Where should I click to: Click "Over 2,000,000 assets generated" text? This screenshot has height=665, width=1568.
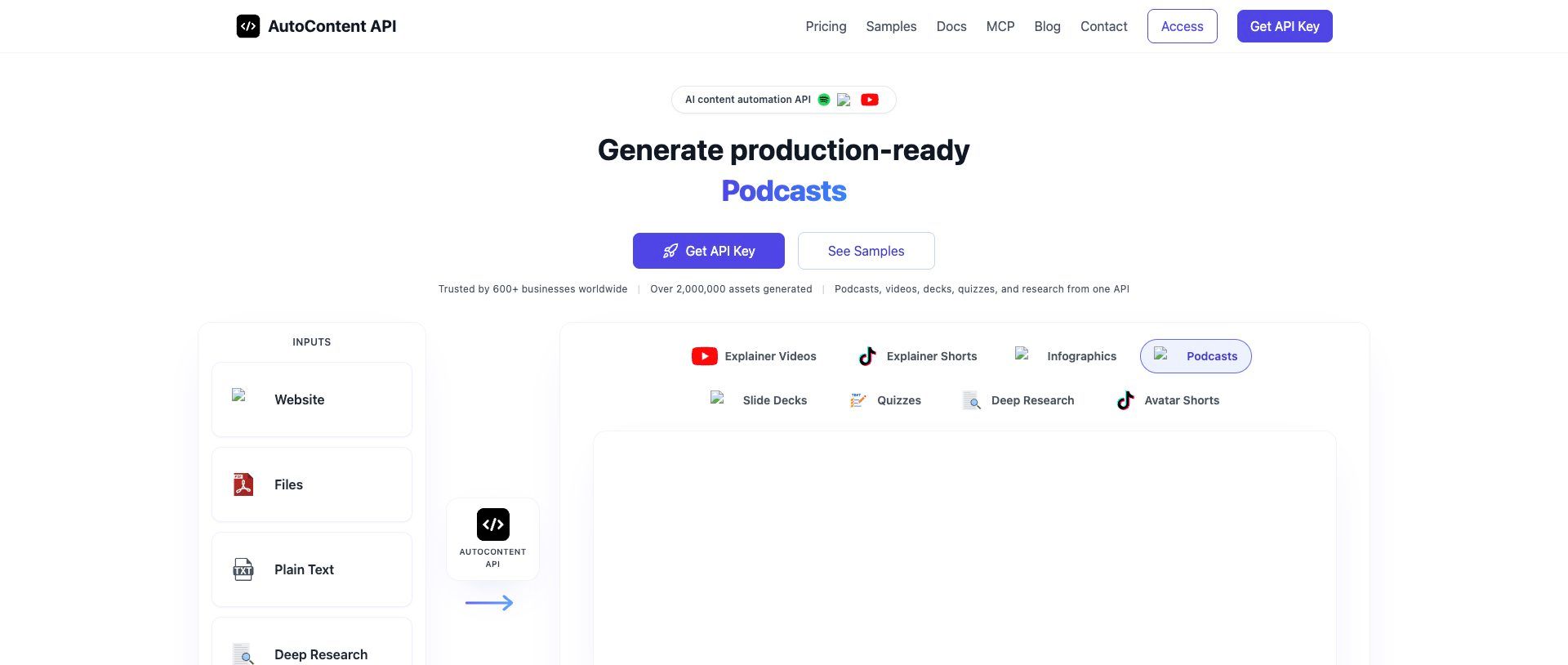coord(731,289)
